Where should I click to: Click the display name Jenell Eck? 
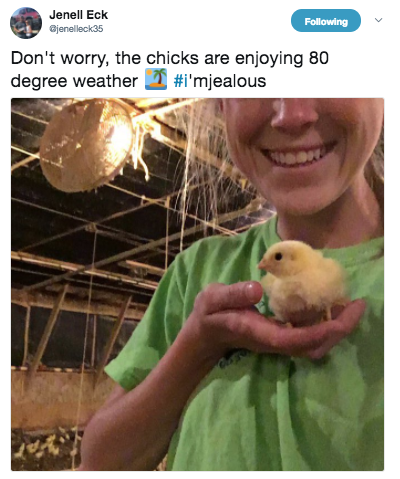point(78,15)
